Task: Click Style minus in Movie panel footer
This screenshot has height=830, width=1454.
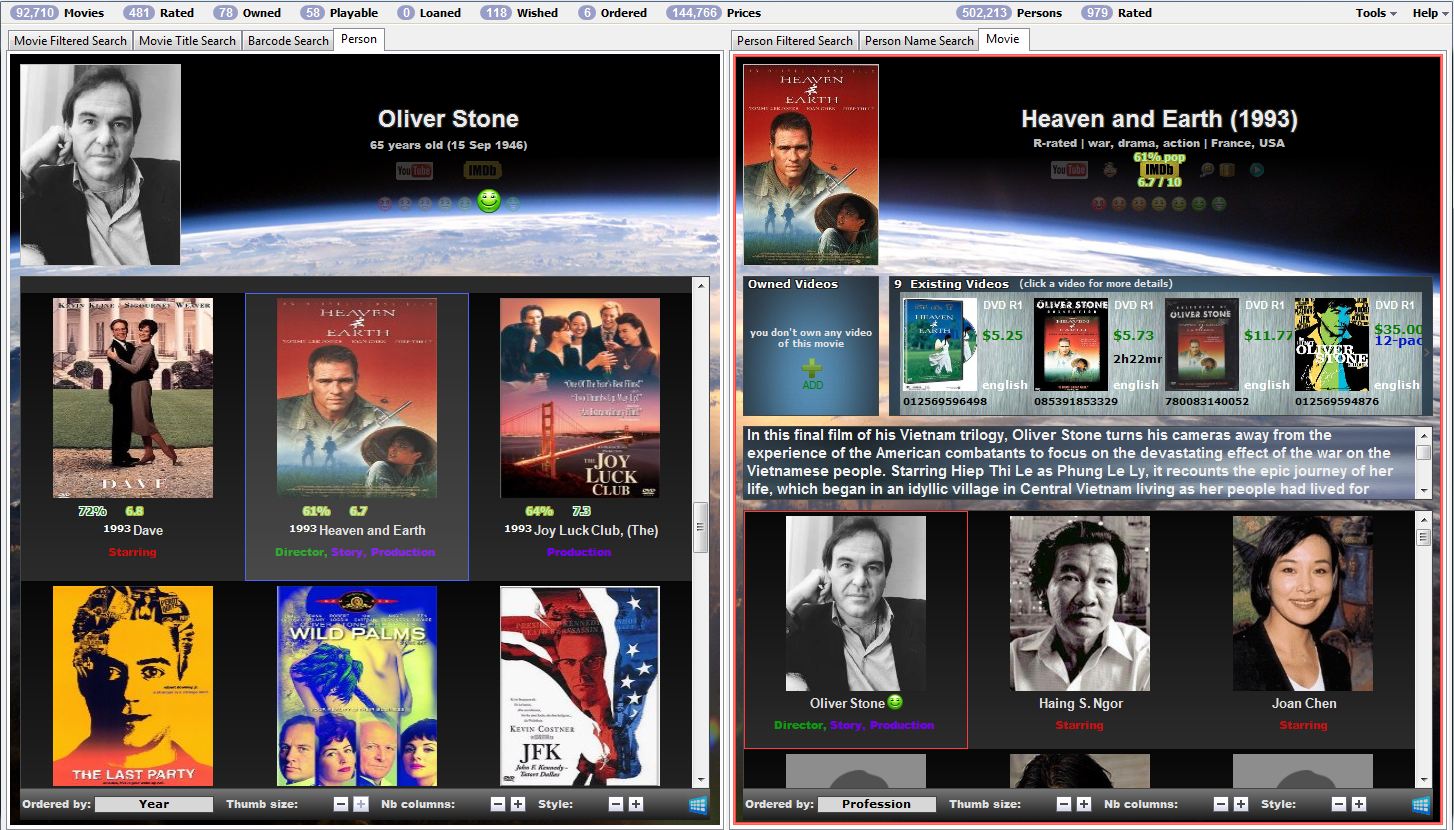Action: click(1339, 804)
